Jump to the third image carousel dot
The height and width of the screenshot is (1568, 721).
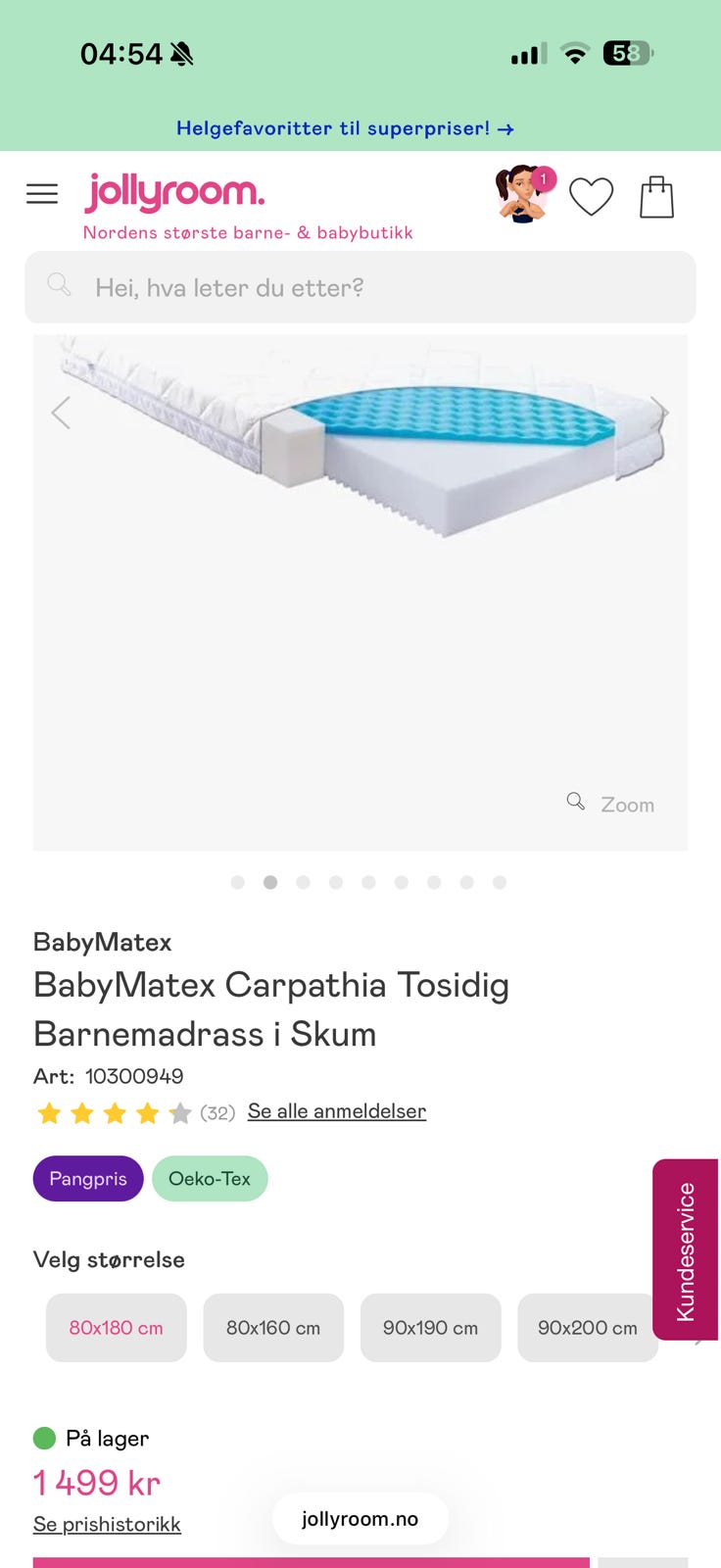click(x=303, y=882)
